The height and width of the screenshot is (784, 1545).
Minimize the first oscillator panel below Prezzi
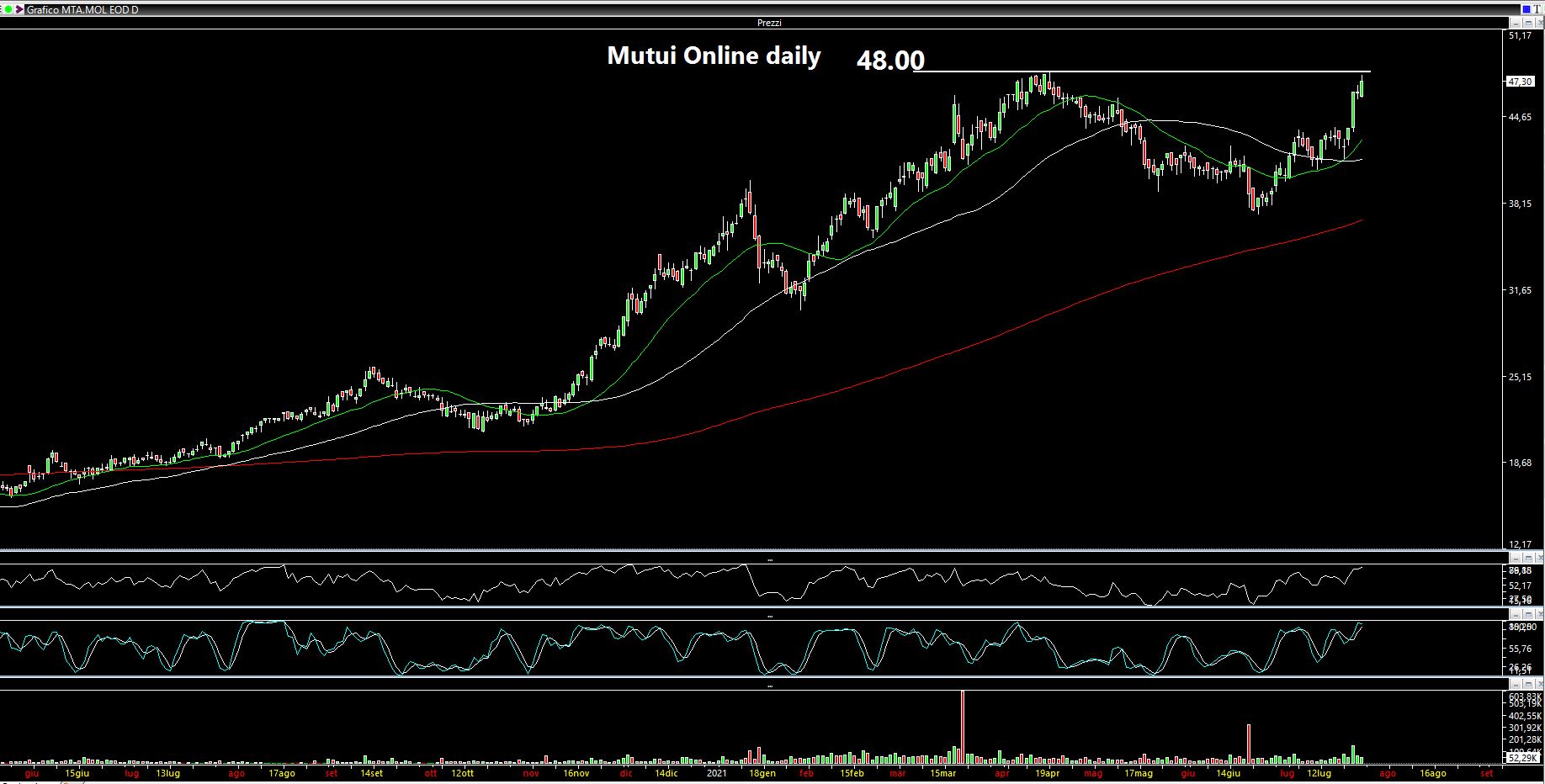click(1516, 558)
